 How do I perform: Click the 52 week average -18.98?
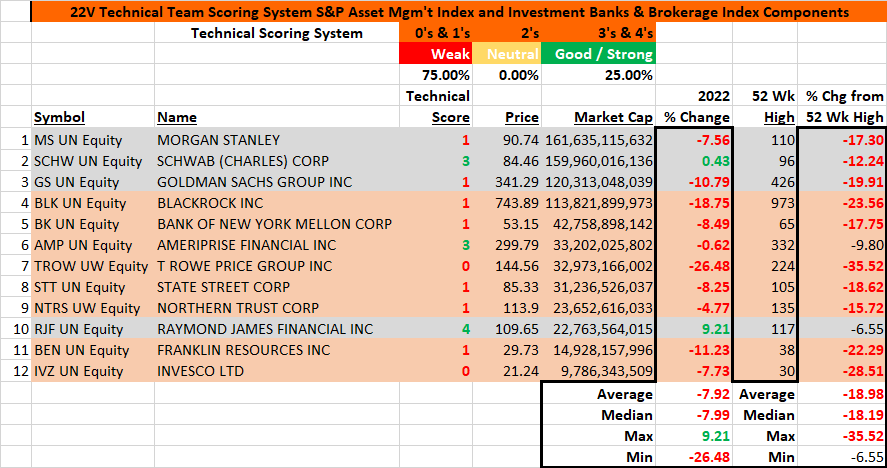(842, 394)
